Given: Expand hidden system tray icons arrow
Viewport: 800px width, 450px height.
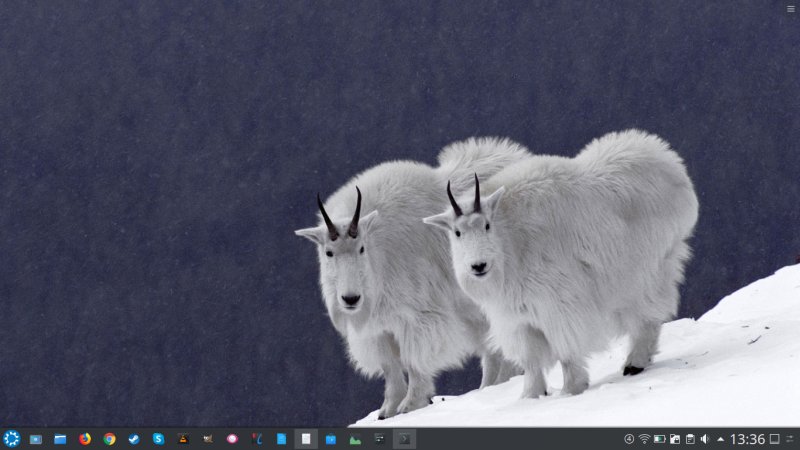Looking at the screenshot, I should (x=720, y=439).
